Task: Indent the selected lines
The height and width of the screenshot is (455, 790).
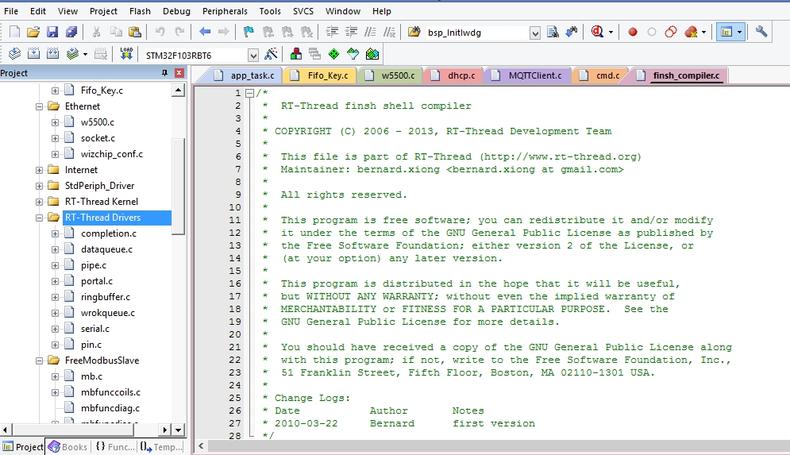Action: click(332, 32)
